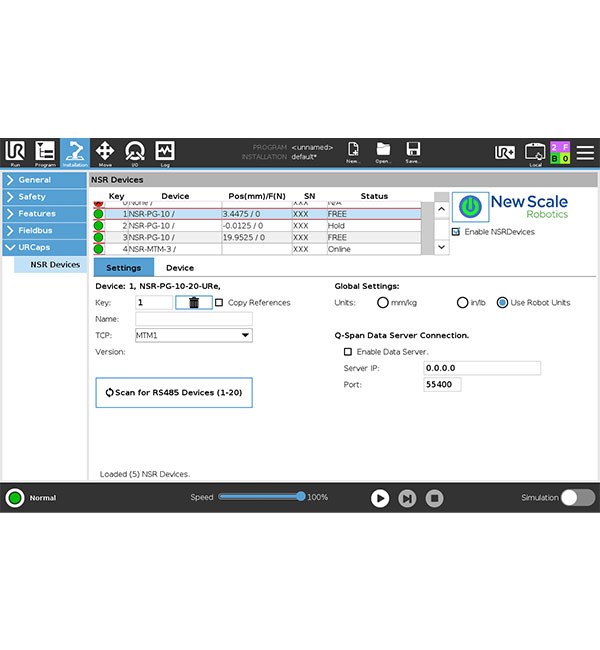Open the Log tab icon

point(165,153)
